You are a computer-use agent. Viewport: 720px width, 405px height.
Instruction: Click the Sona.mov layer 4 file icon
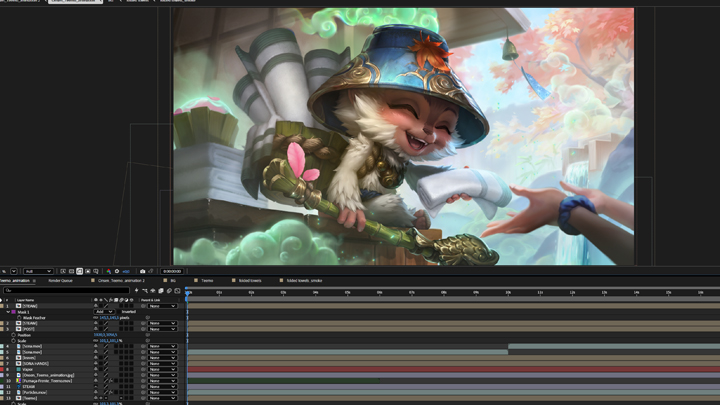point(18,346)
